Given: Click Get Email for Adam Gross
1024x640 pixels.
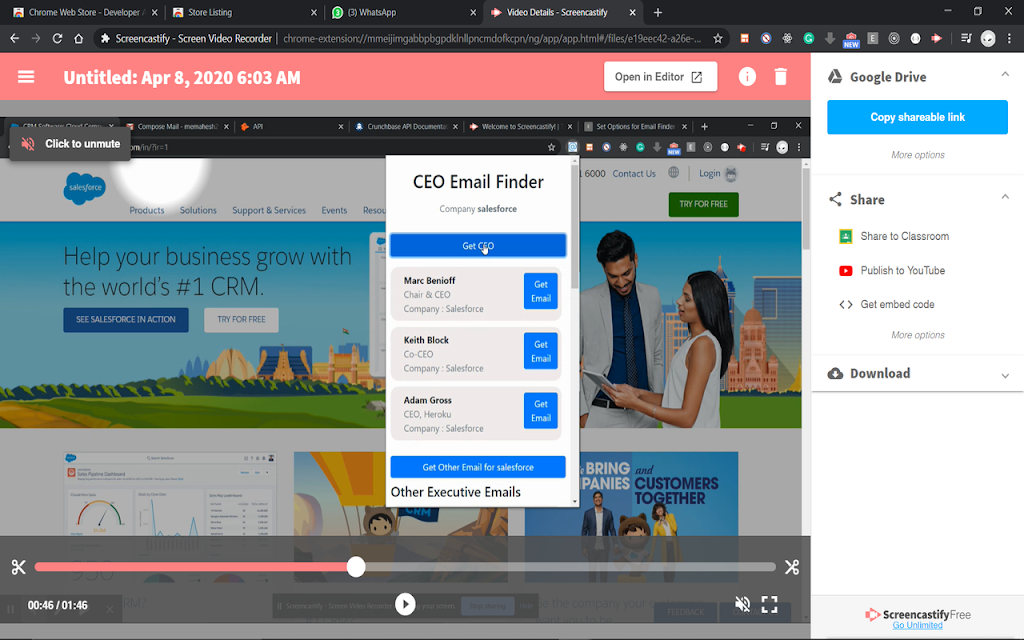Looking at the screenshot, I should tap(541, 411).
